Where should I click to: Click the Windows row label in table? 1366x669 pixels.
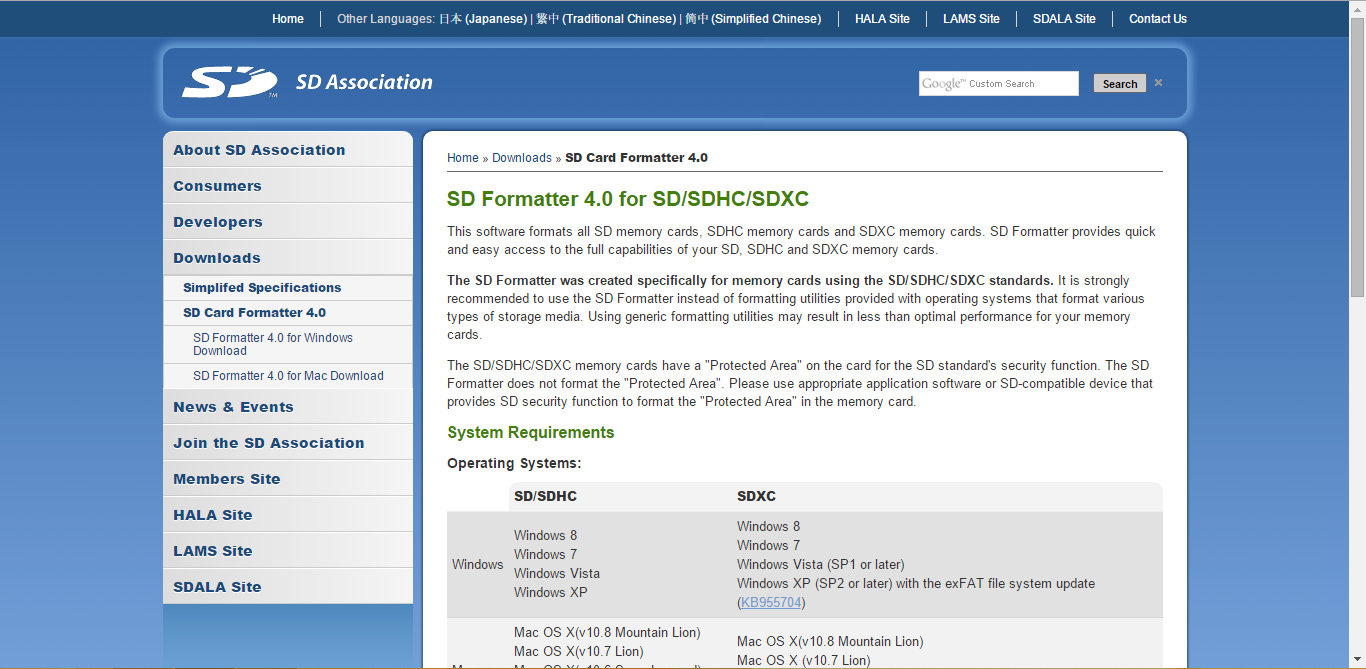478,564
